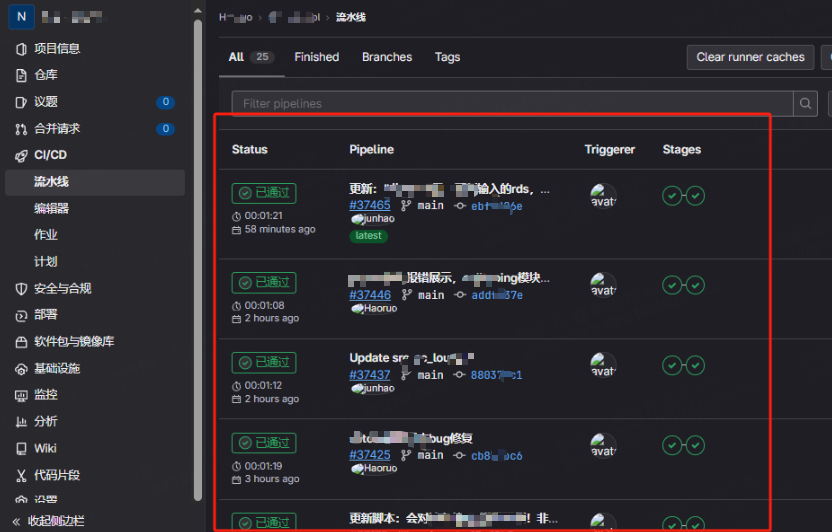Click 已通过 status badge of #37425

coord(264,443)
